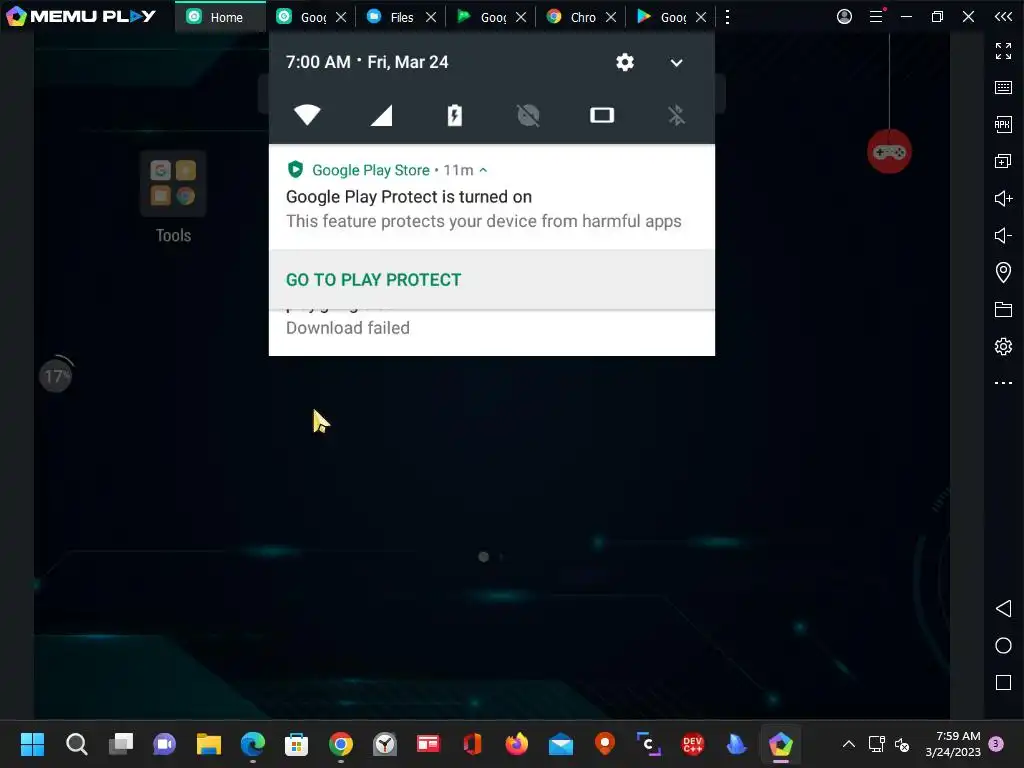This screenshot has height=768, width=1024.
Task: Open the GPS location tool
Action: [1003, 272]
